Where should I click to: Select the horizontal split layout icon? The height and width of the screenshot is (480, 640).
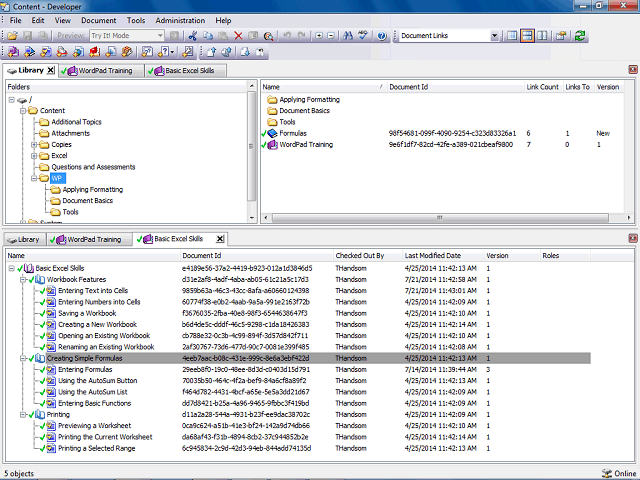(527, 36)
